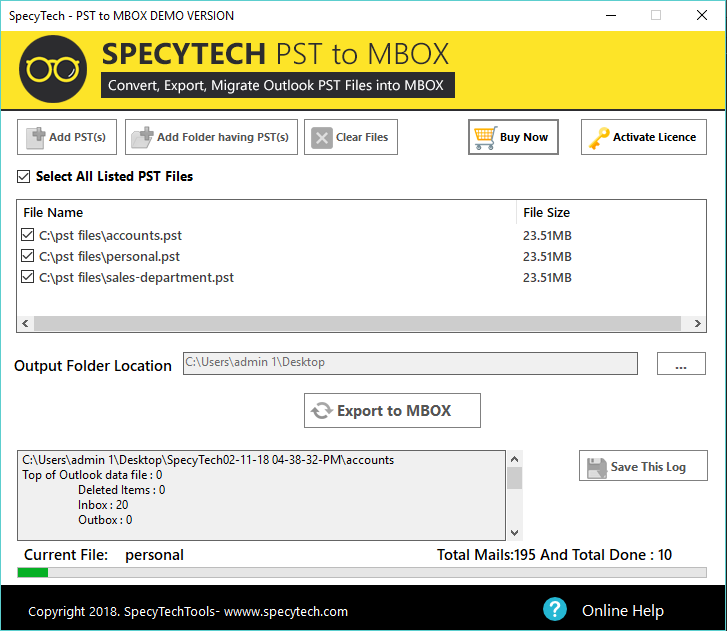Screen dimensions: 727x631
Task: Click the Clear Files button
Action: point(351,137)
